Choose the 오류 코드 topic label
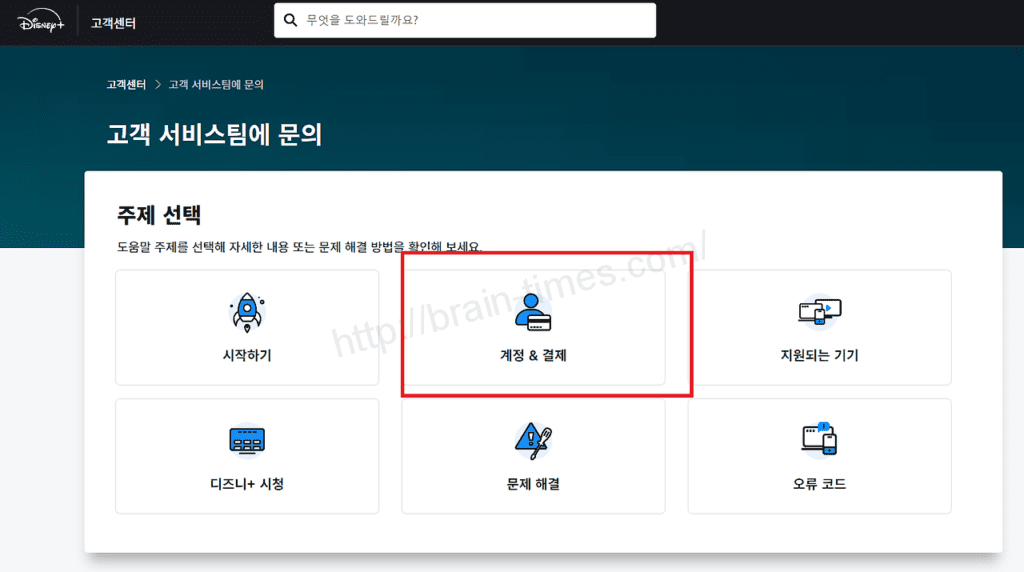 [819, 484]
